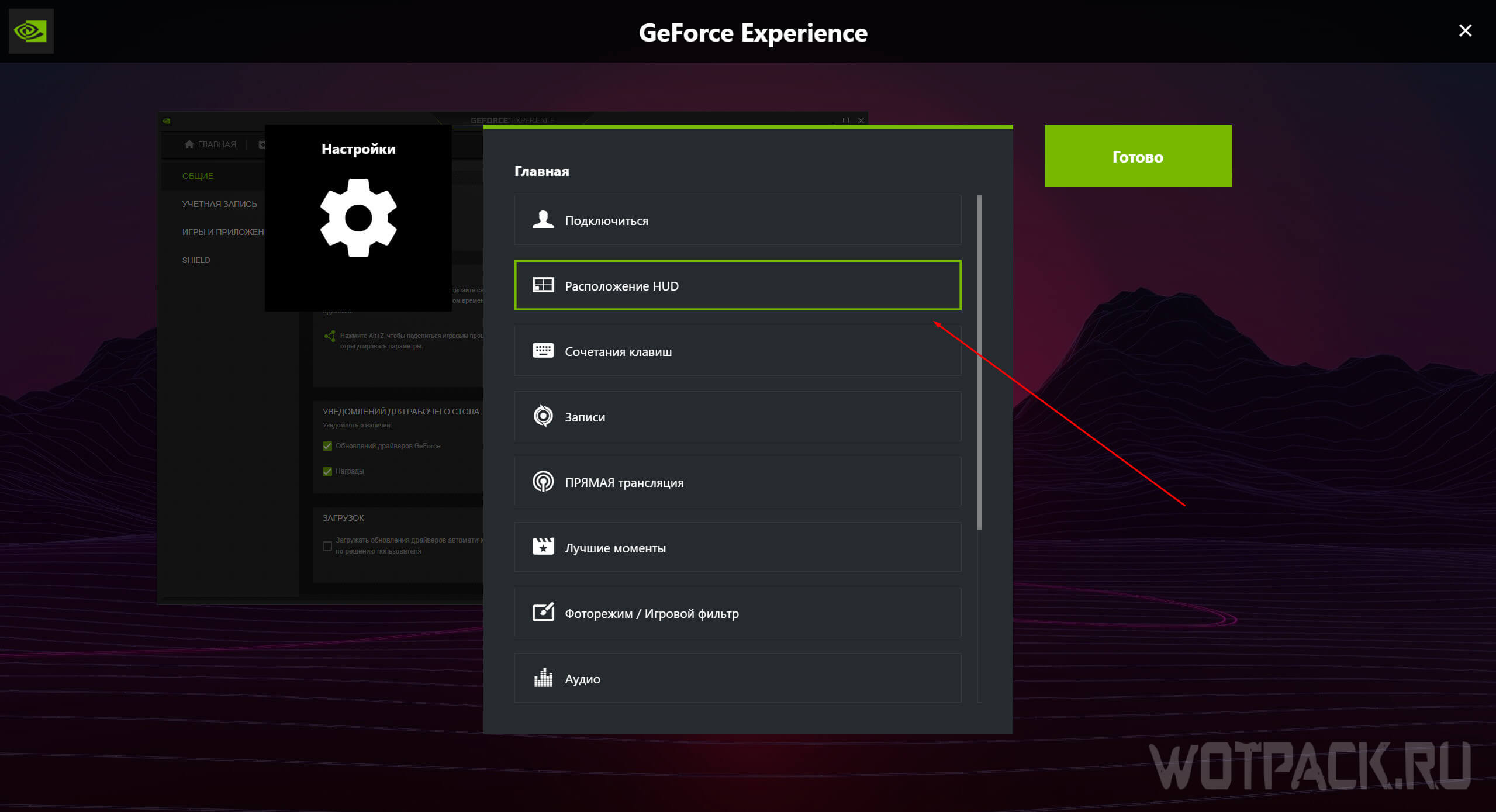The width and height of the screenshot is (1496, 812).
Task: Click the audio equalizer icon
Action: (x=543, y=678)
